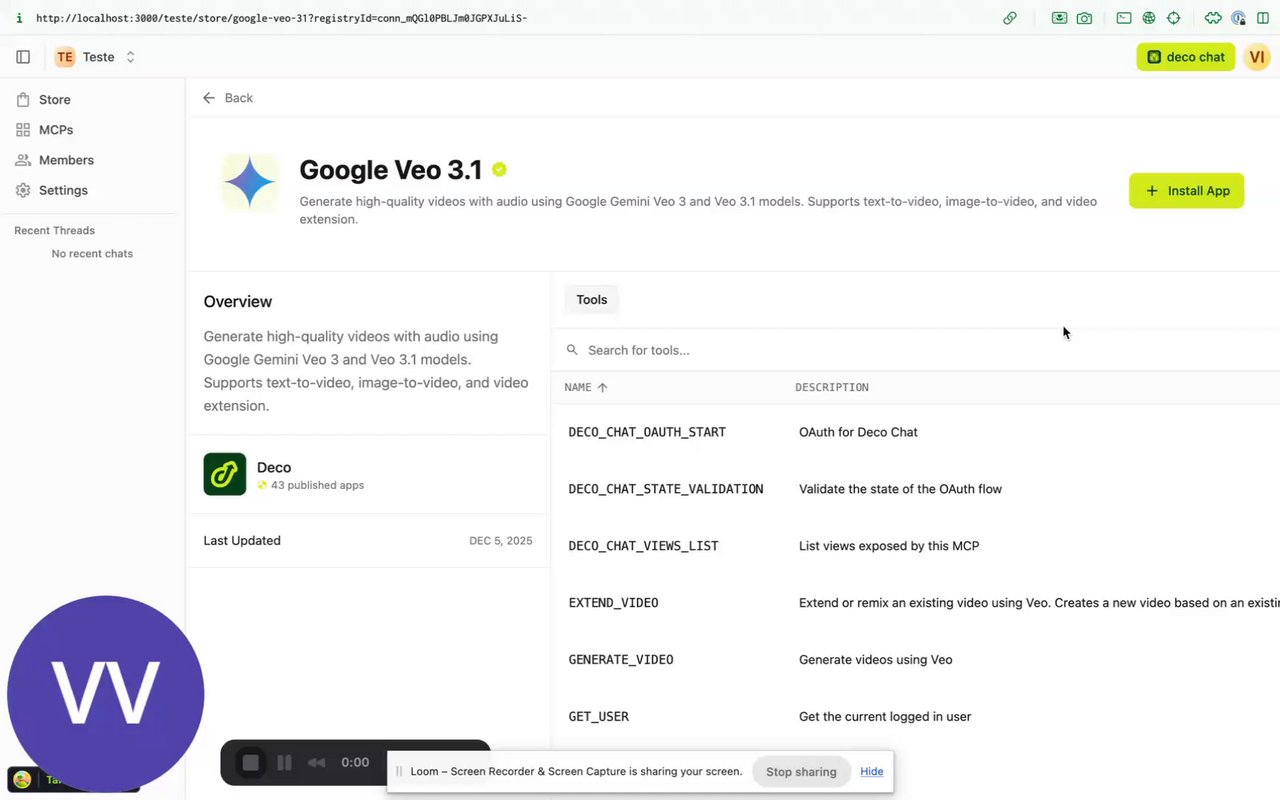Select the Tools tab
1280x800 pixels.
click(x=592, y=300)
